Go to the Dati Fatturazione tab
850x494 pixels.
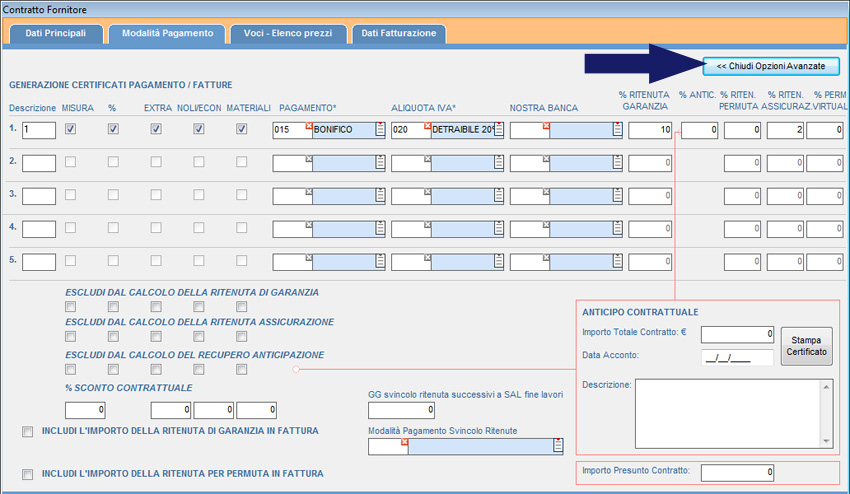point(398,33)
